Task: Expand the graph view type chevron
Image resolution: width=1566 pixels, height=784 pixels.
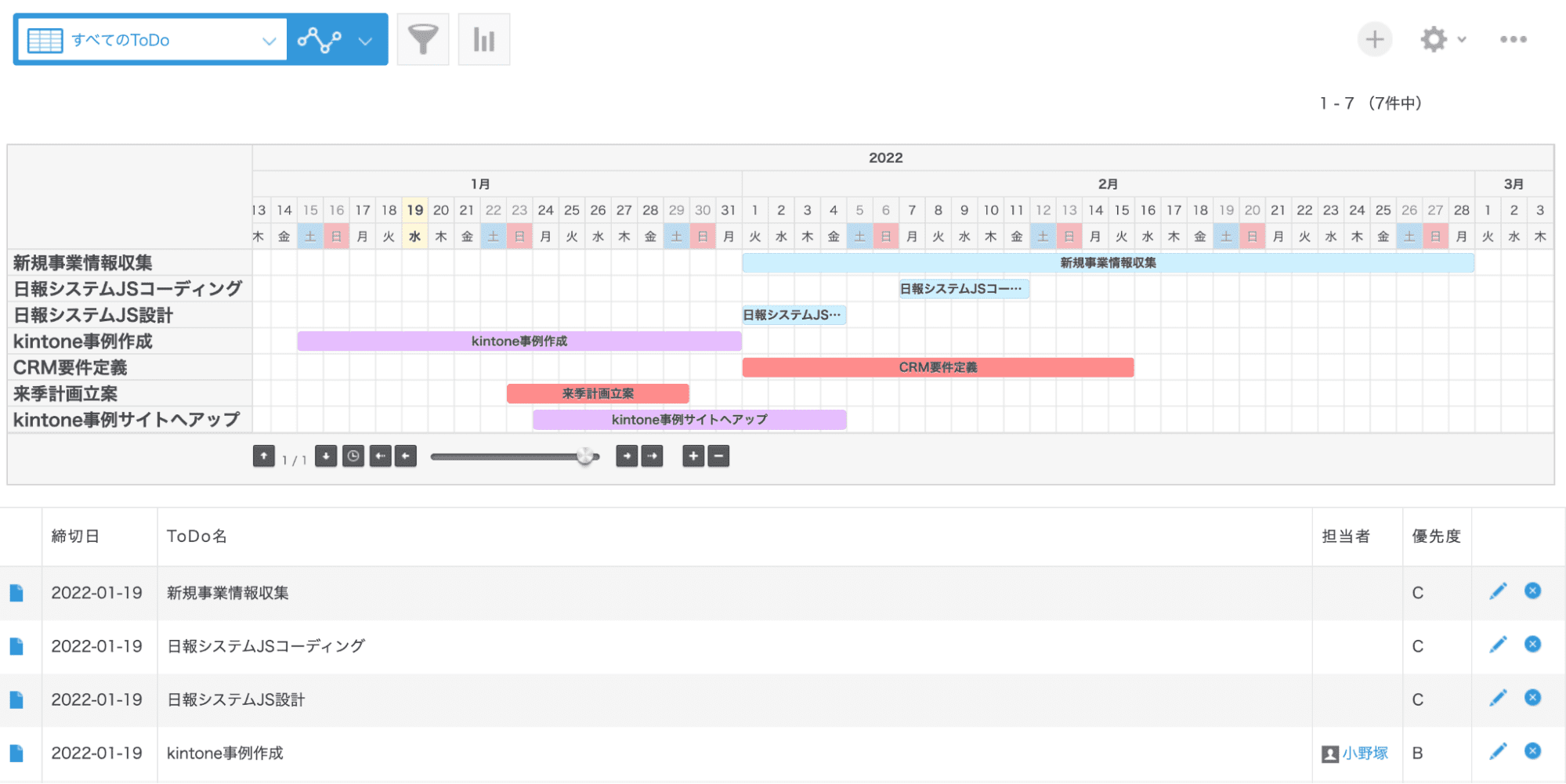Action: tap(365, 41)
